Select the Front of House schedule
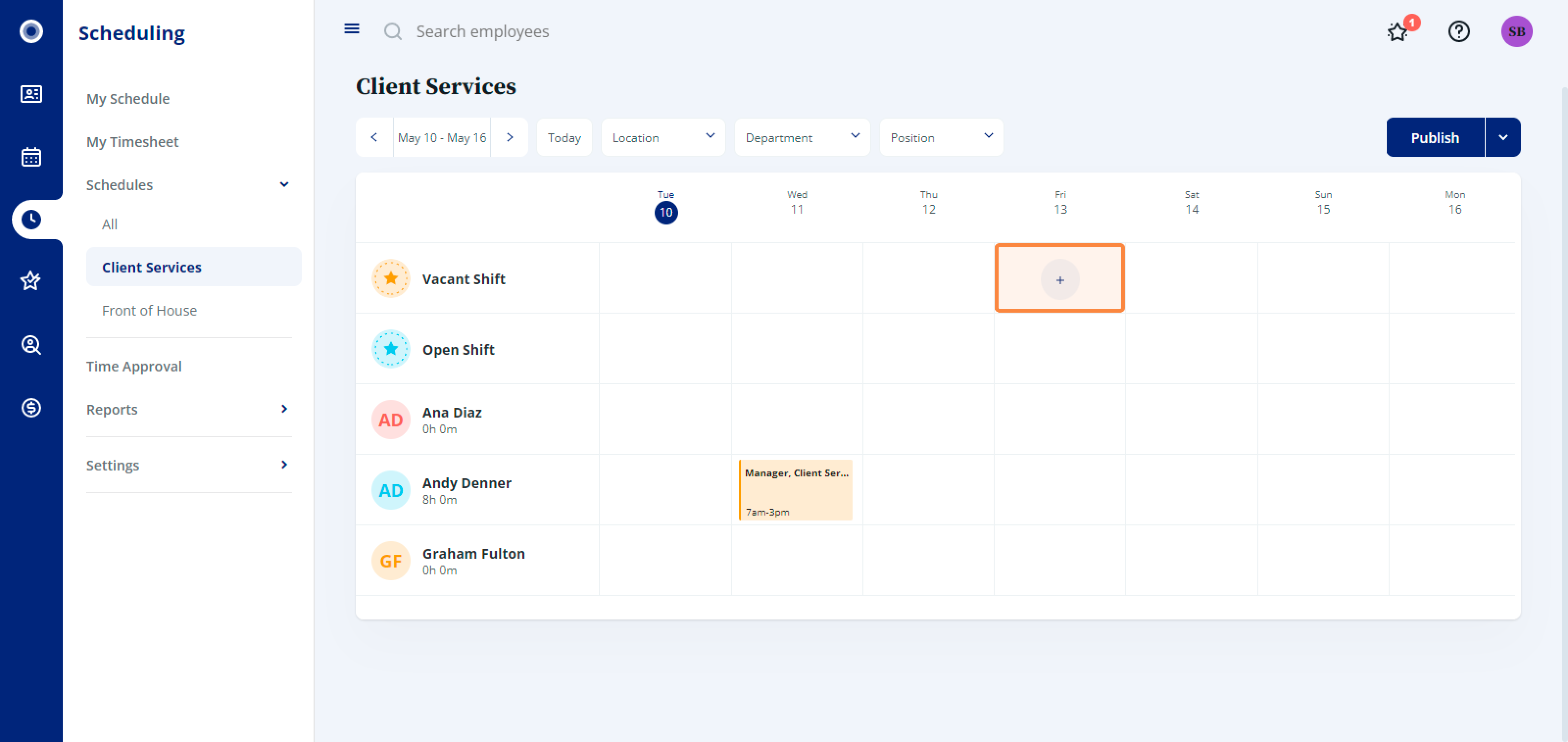This screenshot has height=742, width=1568. [x=149, y=310]
